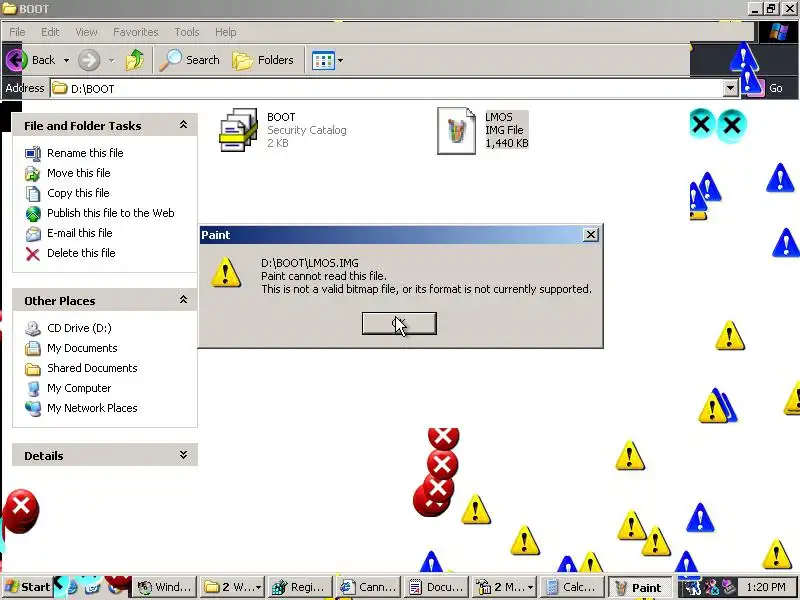Open the Tools menu
Viewport: 800px width, 600px height.
[187, 32]
